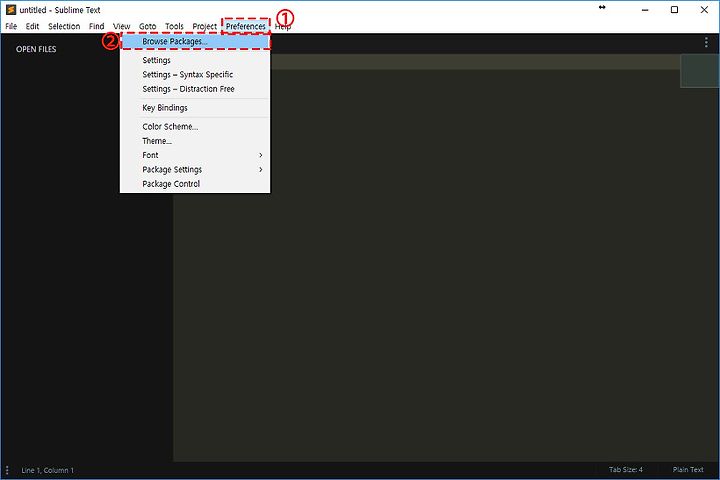Click the Line 1, Column 1 status text
This screenshot has width=720, height=480.
48,470
